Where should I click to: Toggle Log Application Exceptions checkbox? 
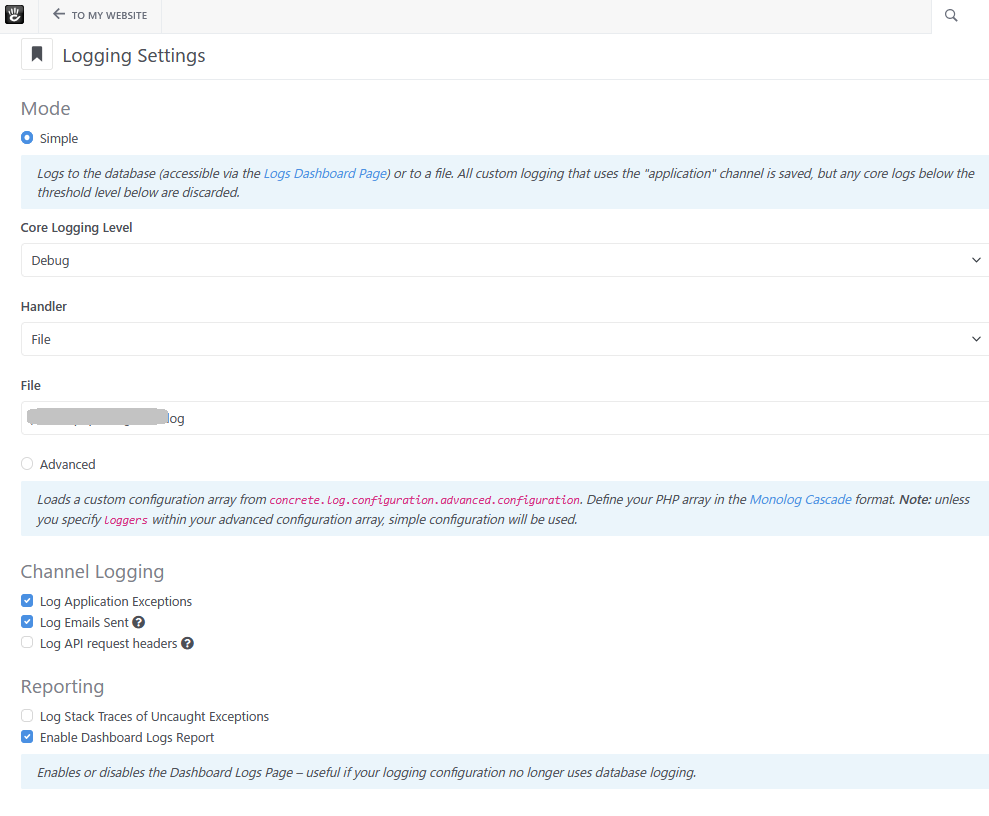pyautogui.click(x=27, y=601)
